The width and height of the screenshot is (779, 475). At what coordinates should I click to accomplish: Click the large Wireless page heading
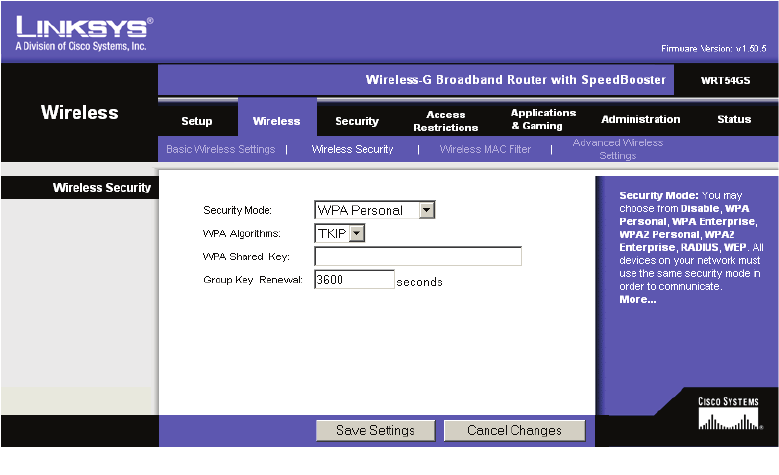tap(79, 112)
